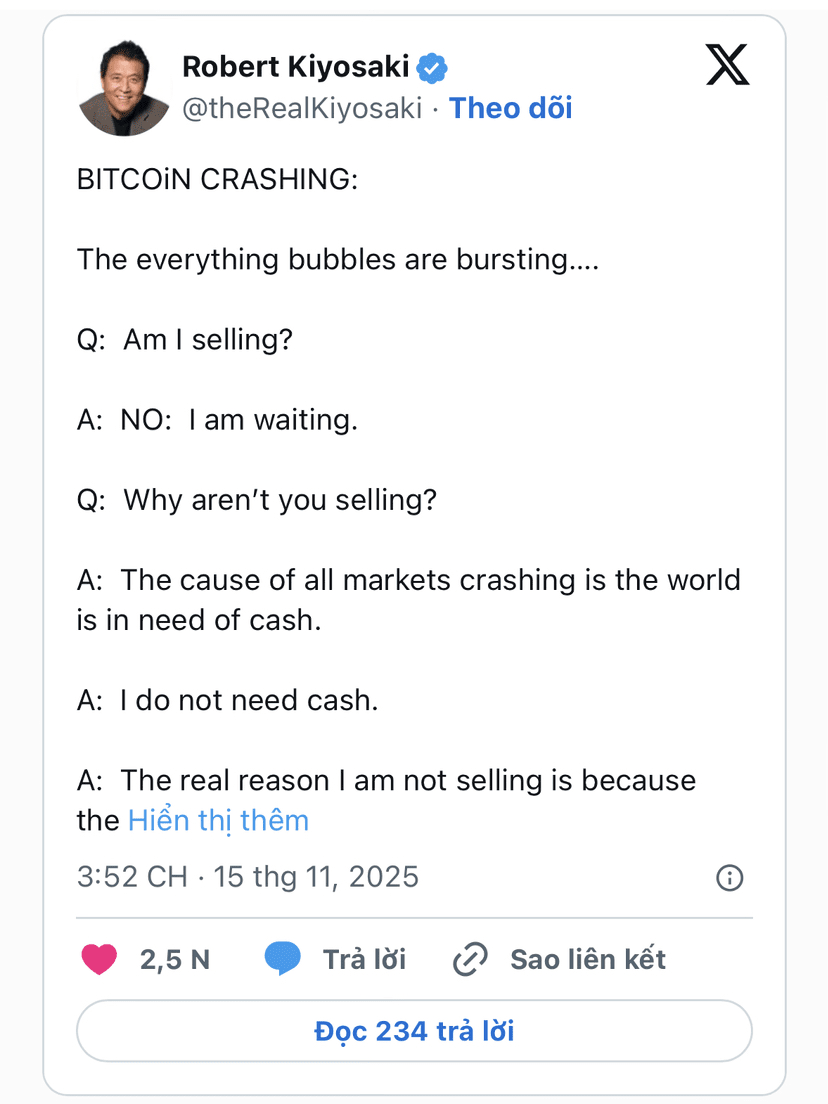Like the tweet with the heart icon
This screenshot has height=1104, width=828.
[x=98, y=959]
